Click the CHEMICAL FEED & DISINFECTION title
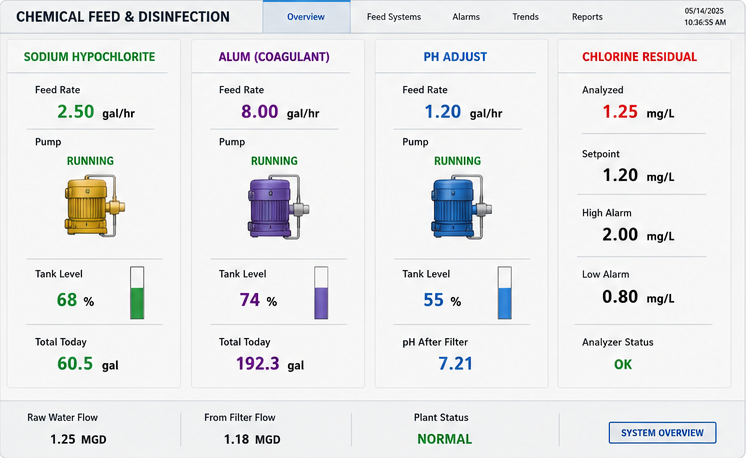The height and width of the screenshot is (458, 746). click(x=123, y=17)
